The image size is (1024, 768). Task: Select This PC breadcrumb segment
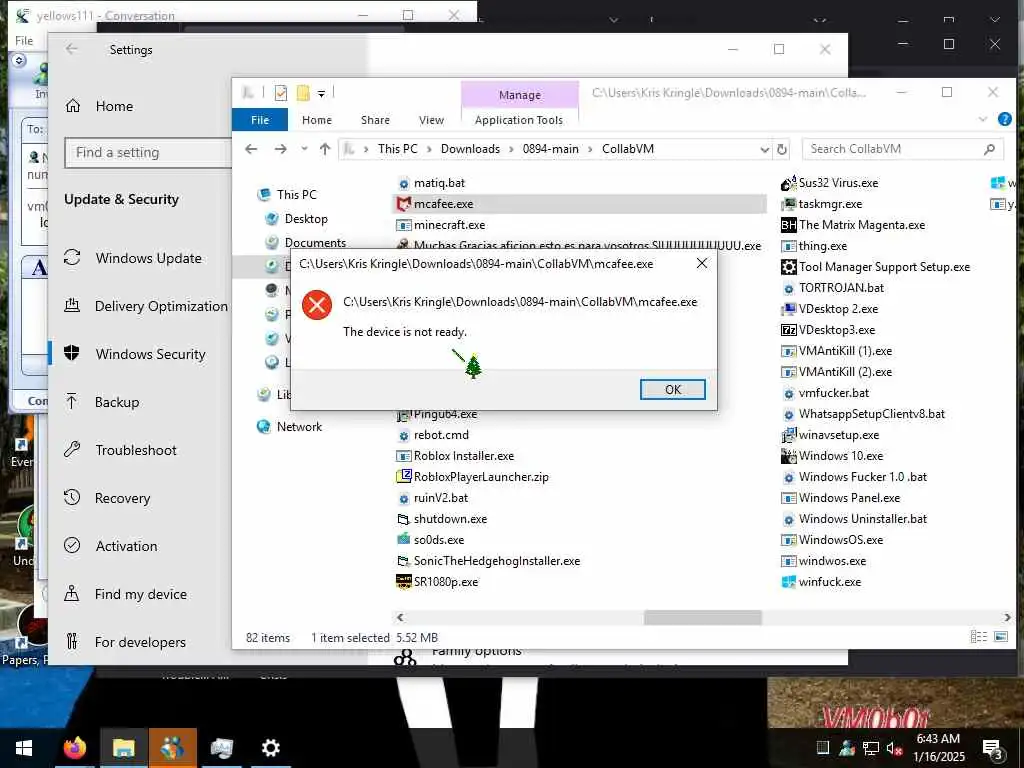pos(397,149)
